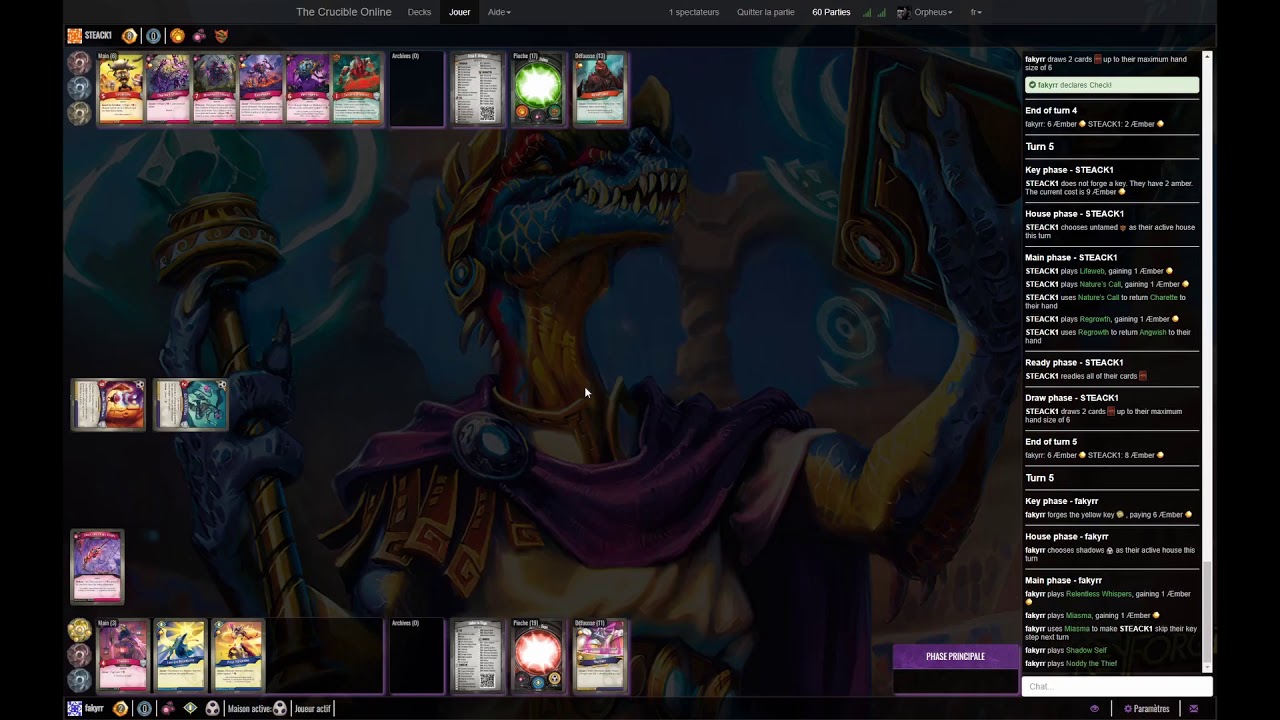The image size is (1280, 720).
Task: Click STEACK1's Pioche (17) draw pile
Action: (x=538, y=89)
